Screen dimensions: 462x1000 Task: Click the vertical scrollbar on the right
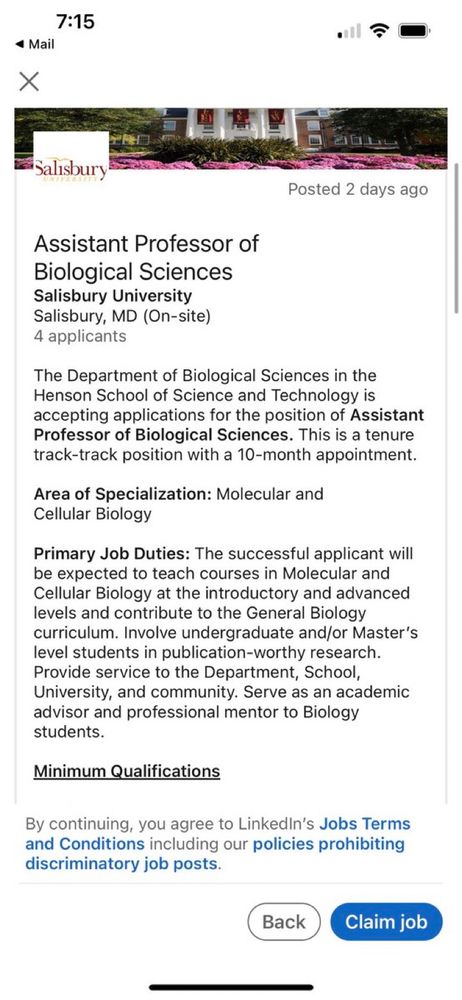coord(456,237)
